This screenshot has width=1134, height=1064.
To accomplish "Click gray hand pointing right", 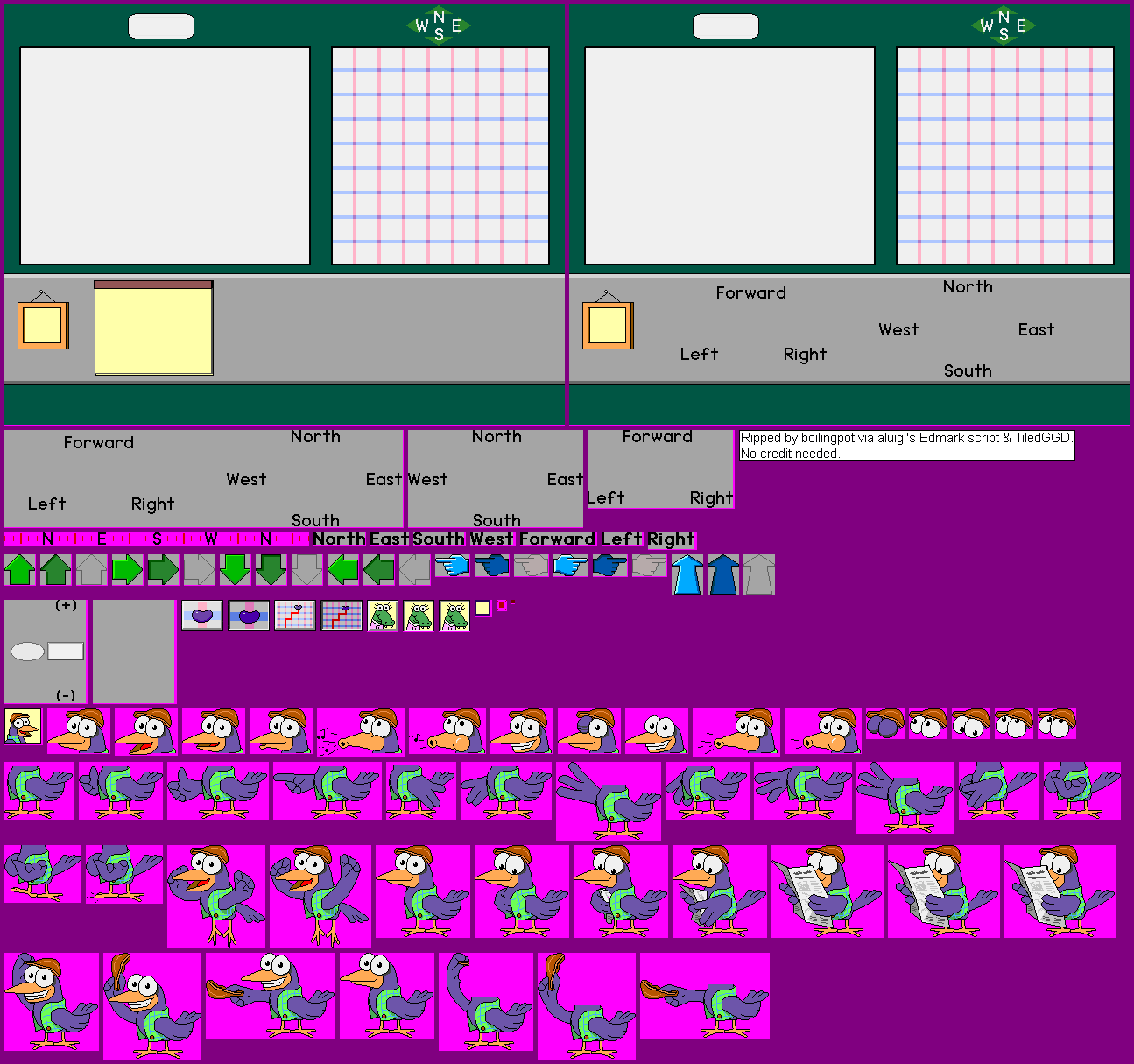I will (x=649, y=566).
